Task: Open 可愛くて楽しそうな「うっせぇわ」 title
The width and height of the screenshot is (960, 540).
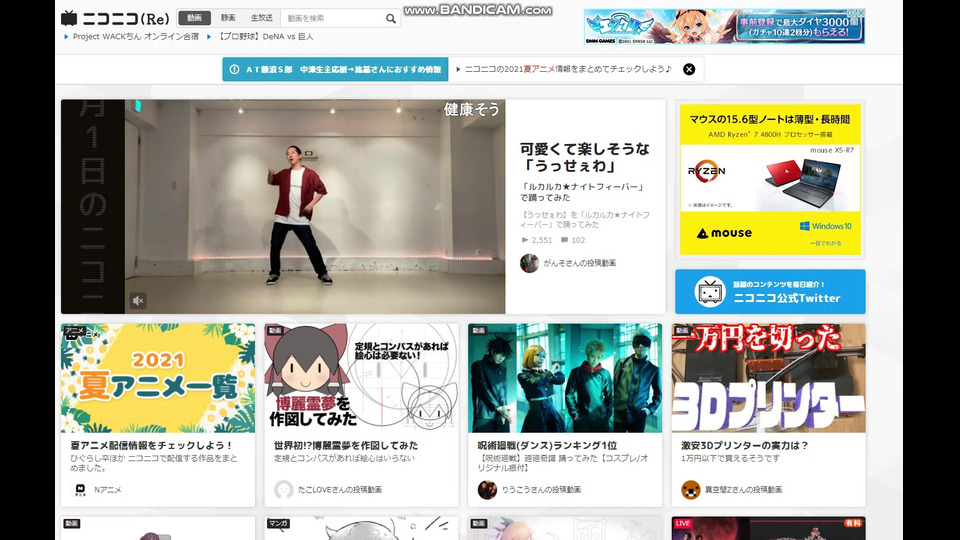Action: (585, 157)
